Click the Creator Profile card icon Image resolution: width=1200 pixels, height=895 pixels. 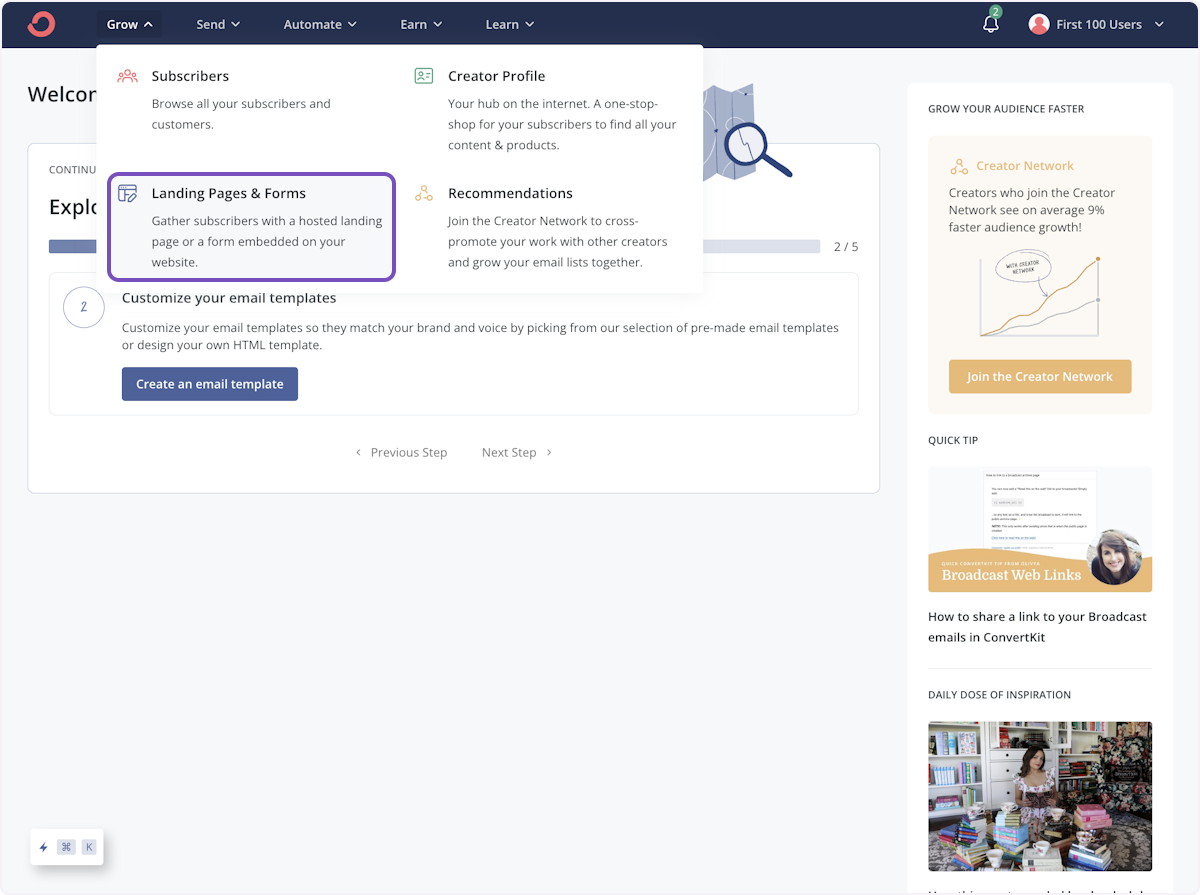tap(424, 75)
